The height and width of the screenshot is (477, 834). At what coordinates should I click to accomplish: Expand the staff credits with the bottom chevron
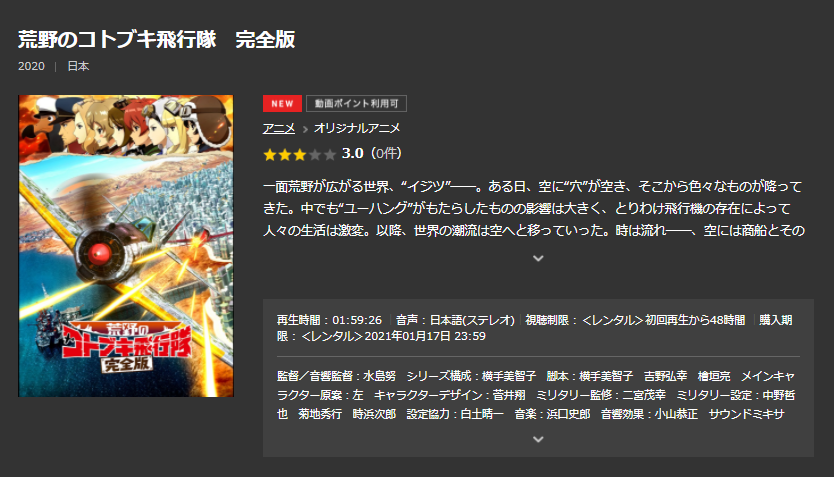[x=538, y=439]
